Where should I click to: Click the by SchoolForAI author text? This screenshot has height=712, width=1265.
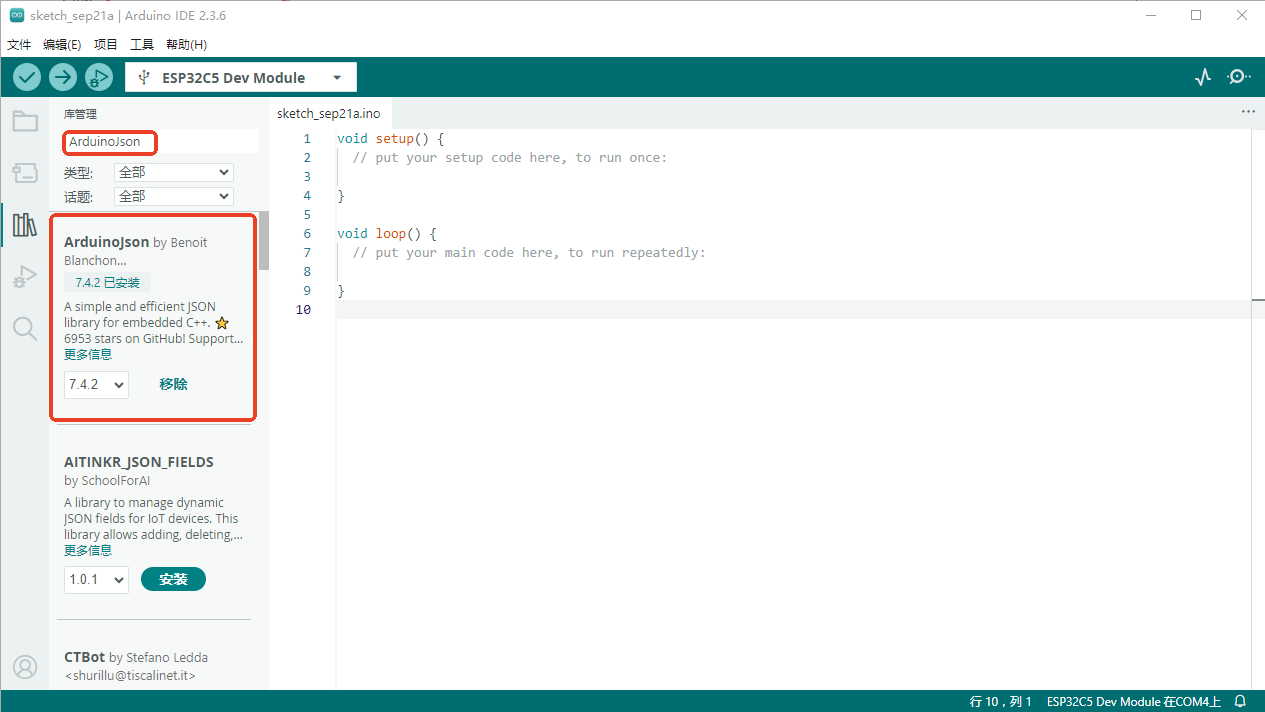[x=107, y=481]
